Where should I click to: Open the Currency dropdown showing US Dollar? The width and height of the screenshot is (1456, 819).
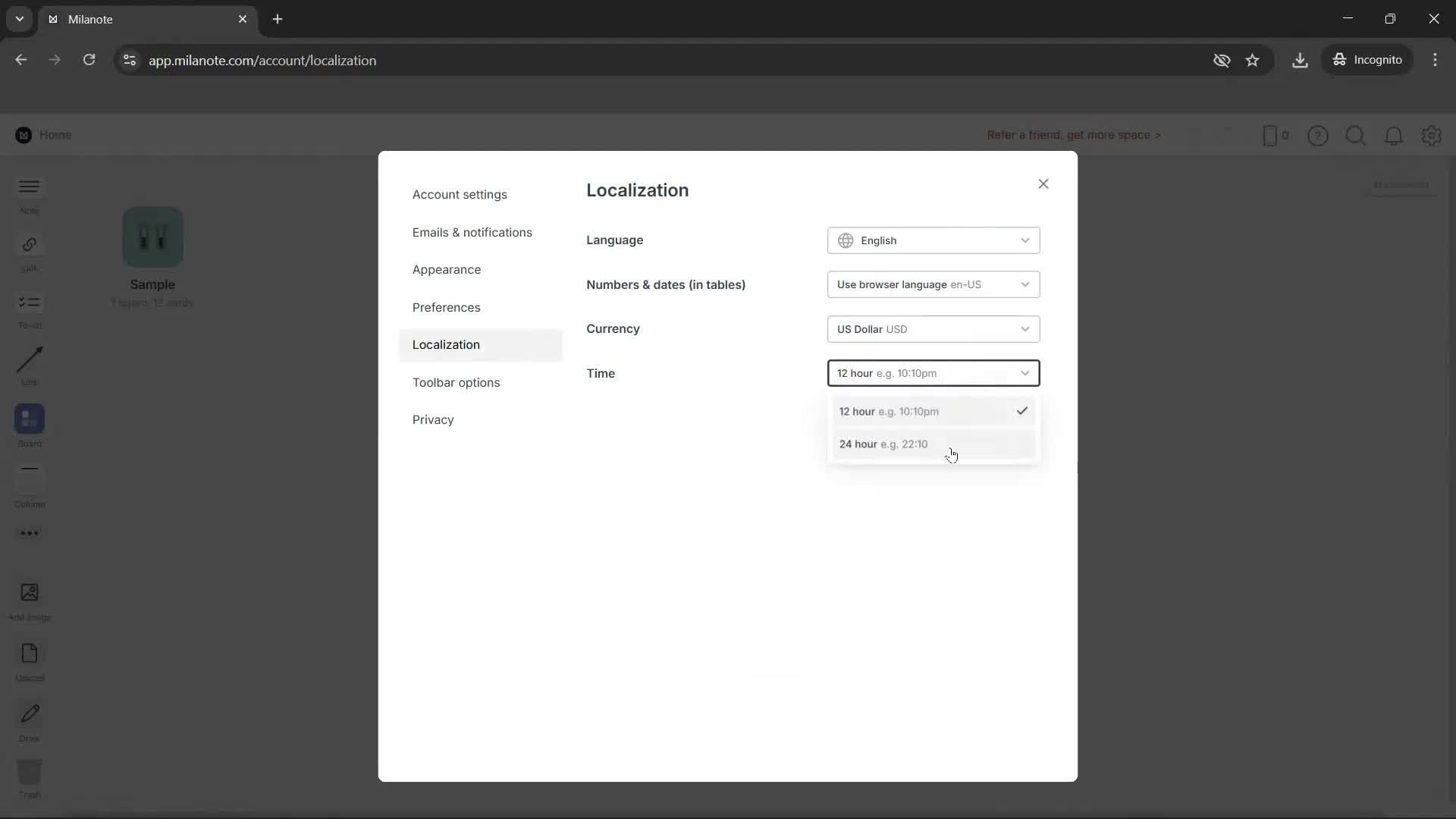pyautogui.click(x=933, y=328)
